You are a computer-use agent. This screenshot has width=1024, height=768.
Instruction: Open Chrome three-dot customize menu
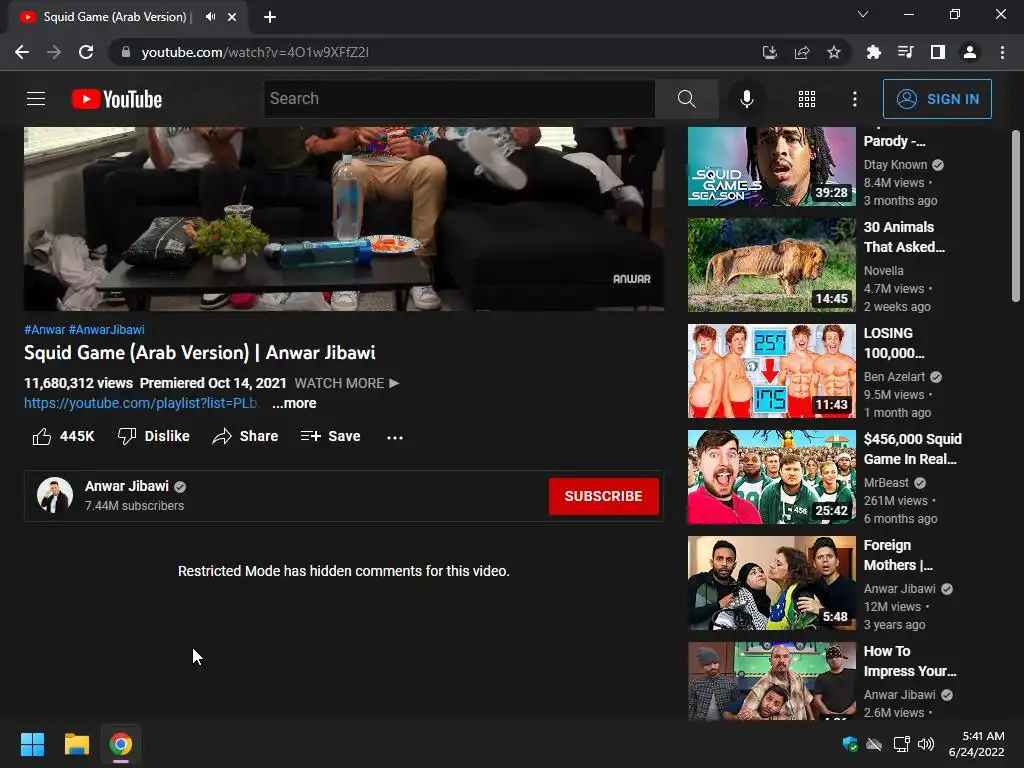[1002, 52]
